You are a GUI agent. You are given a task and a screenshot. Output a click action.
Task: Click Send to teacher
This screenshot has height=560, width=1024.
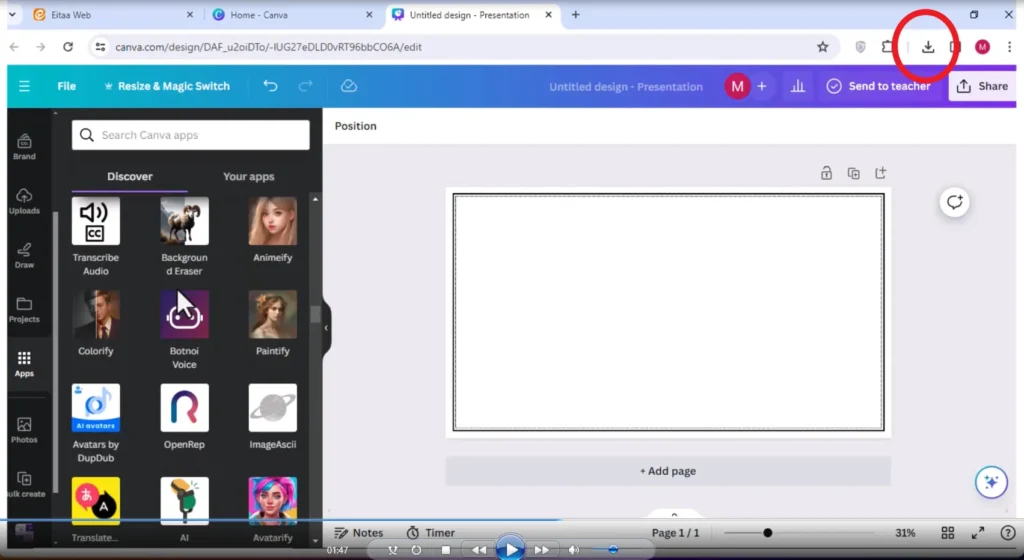878,86
